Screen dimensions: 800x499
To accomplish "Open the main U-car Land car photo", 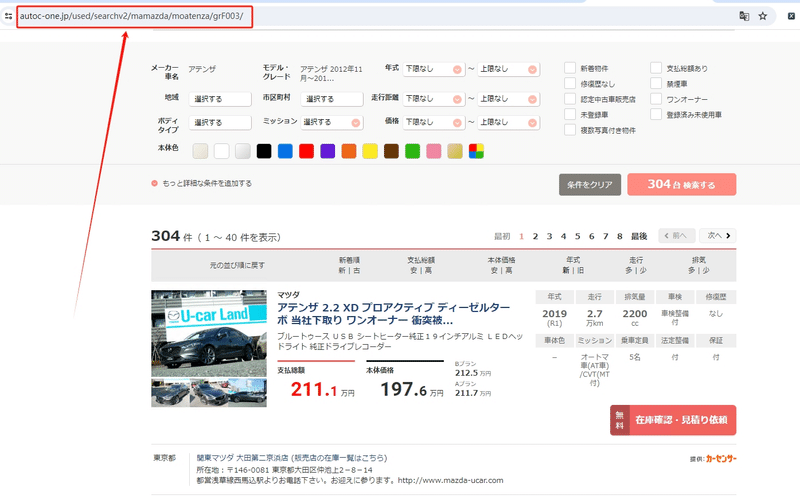I will click(x=209, y=334).
